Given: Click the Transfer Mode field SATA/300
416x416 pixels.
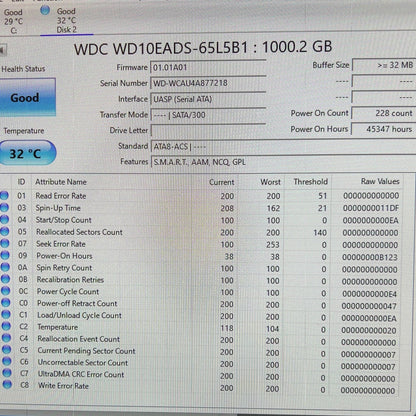Looking at the screenshot, I should (x=208, y=115).
